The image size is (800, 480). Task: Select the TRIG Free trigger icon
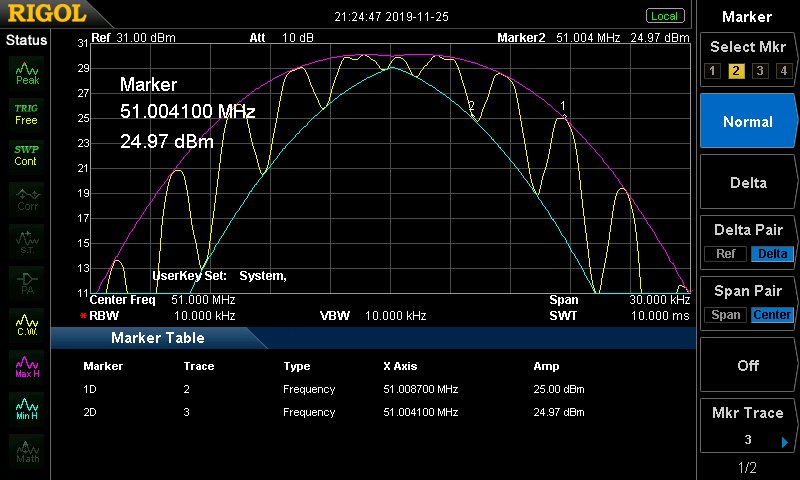(x=26, y=113)
